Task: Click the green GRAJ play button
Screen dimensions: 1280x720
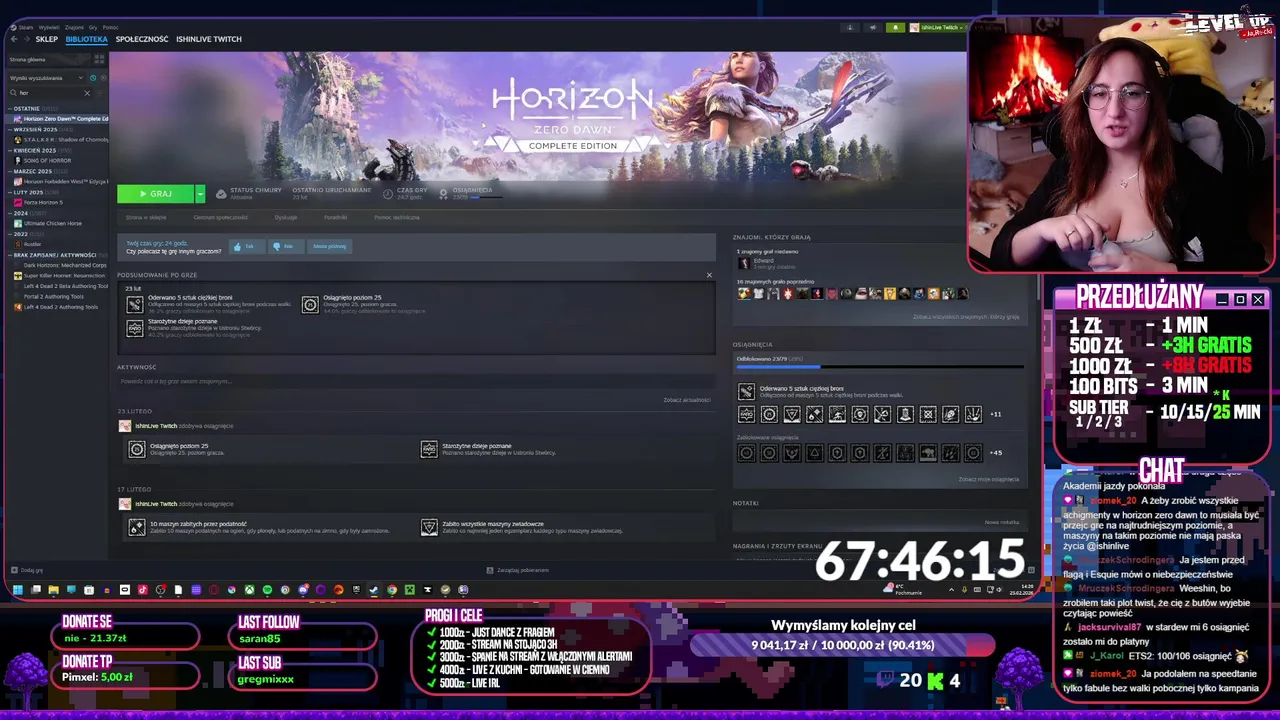Action: pyautogui.click(x=155, y=194)
